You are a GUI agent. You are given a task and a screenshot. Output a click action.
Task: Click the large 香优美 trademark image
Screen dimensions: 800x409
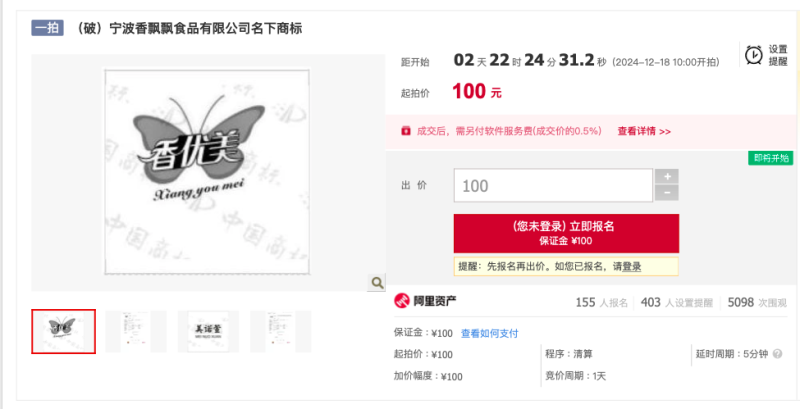click(207, 172)
